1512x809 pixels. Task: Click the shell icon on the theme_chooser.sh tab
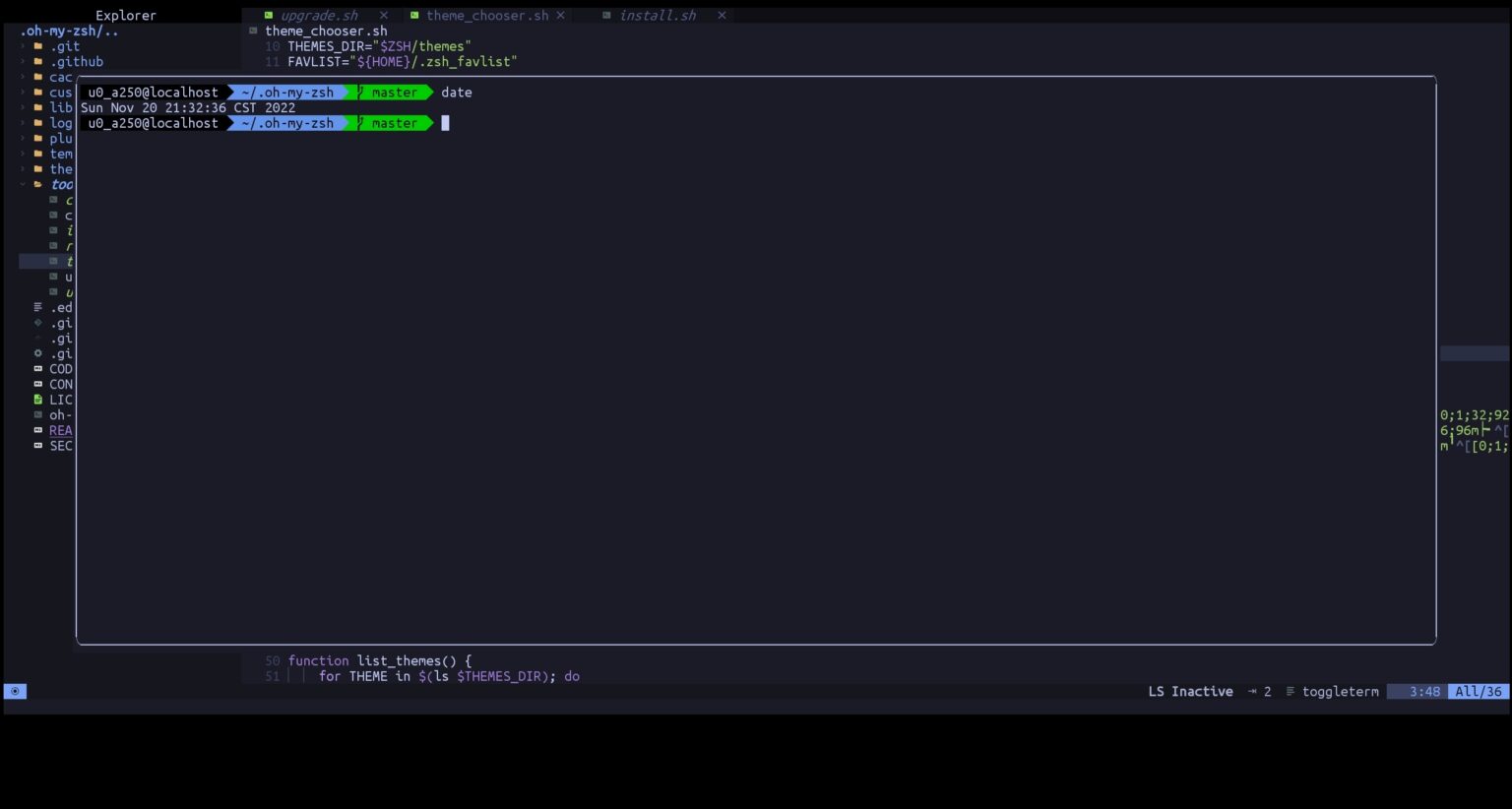414,16
